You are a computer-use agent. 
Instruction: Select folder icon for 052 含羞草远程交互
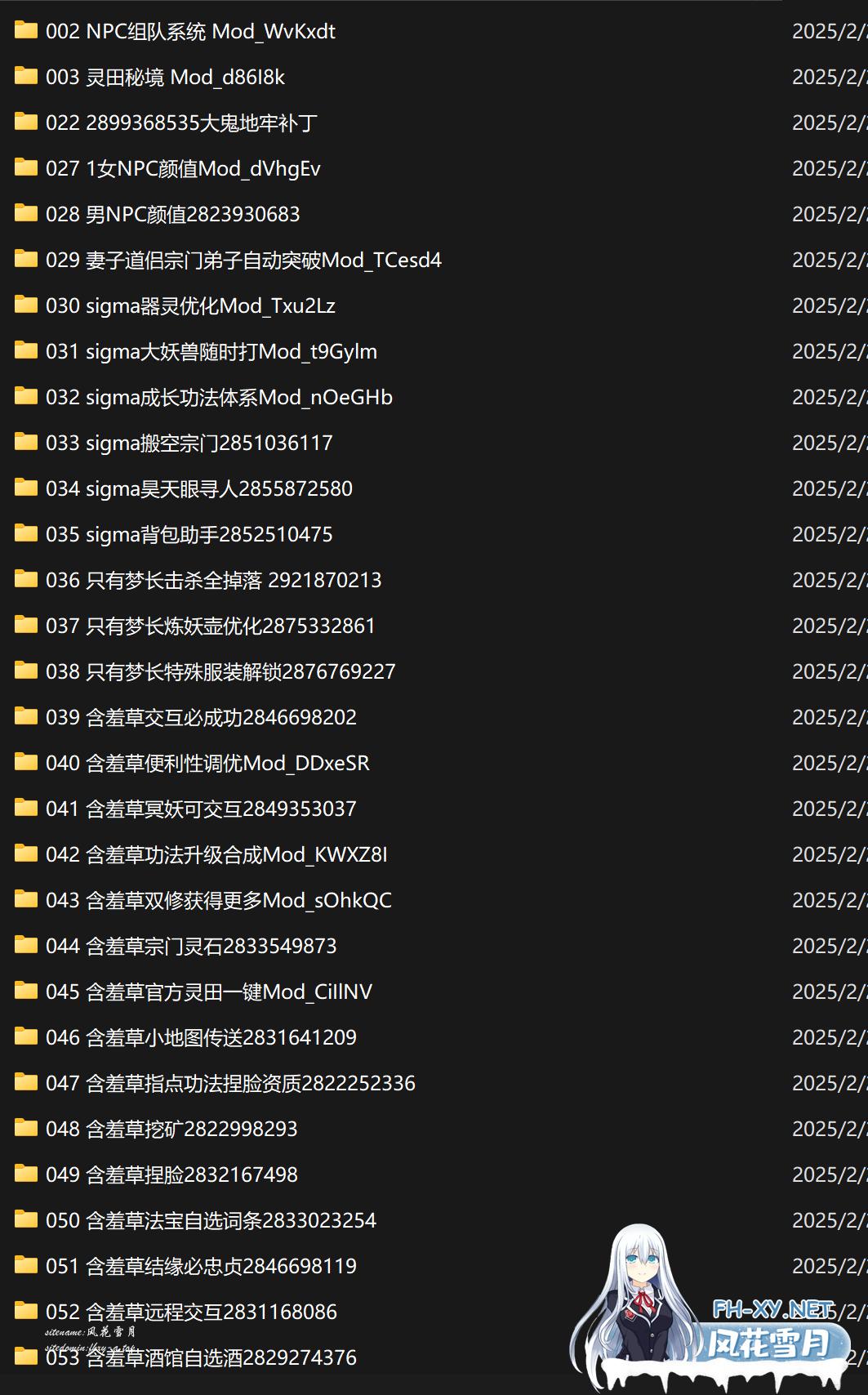click(26, 1312)
